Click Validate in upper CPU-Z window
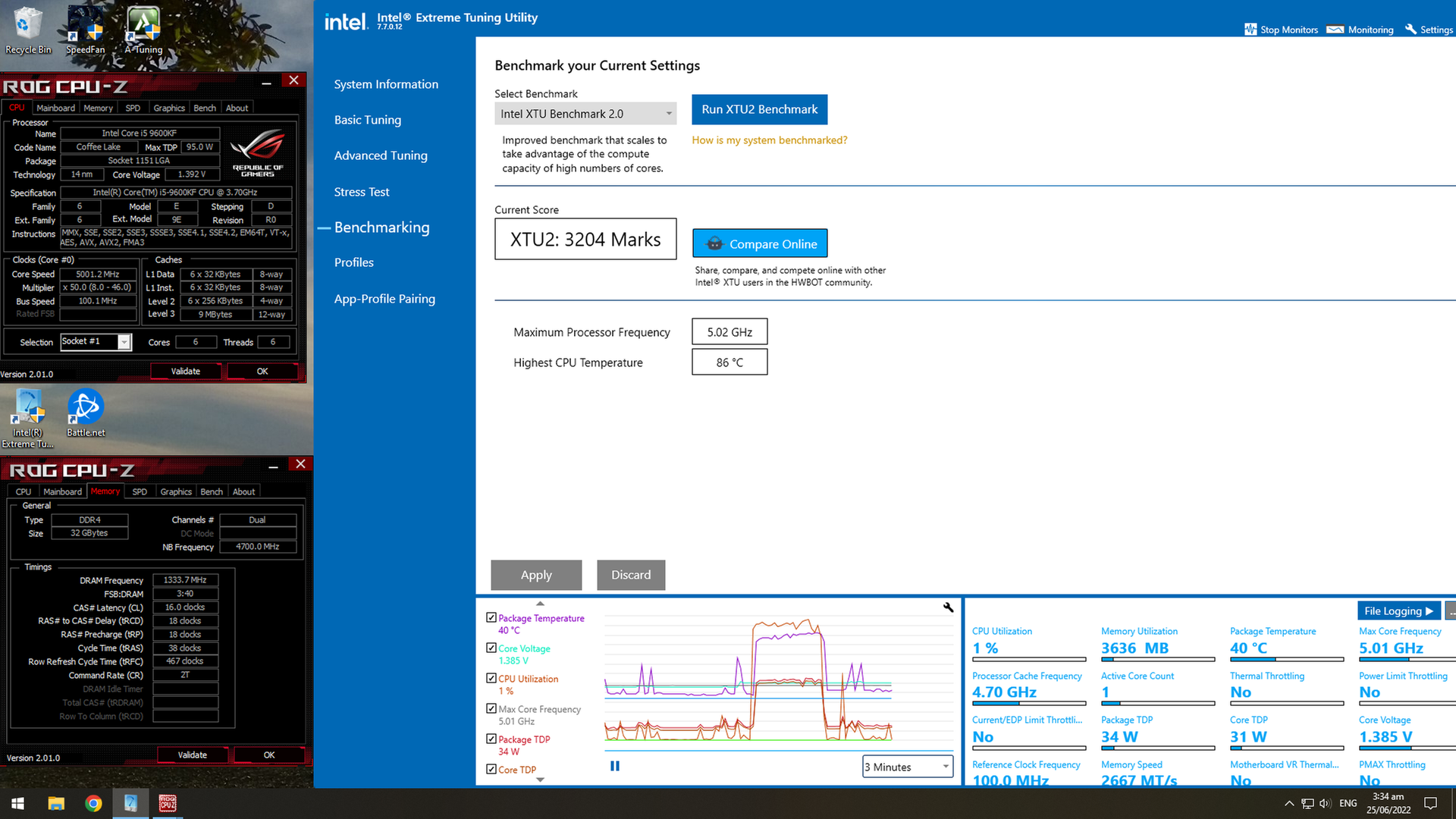Screen dimensions: 1456x819 tap(186, 372)
